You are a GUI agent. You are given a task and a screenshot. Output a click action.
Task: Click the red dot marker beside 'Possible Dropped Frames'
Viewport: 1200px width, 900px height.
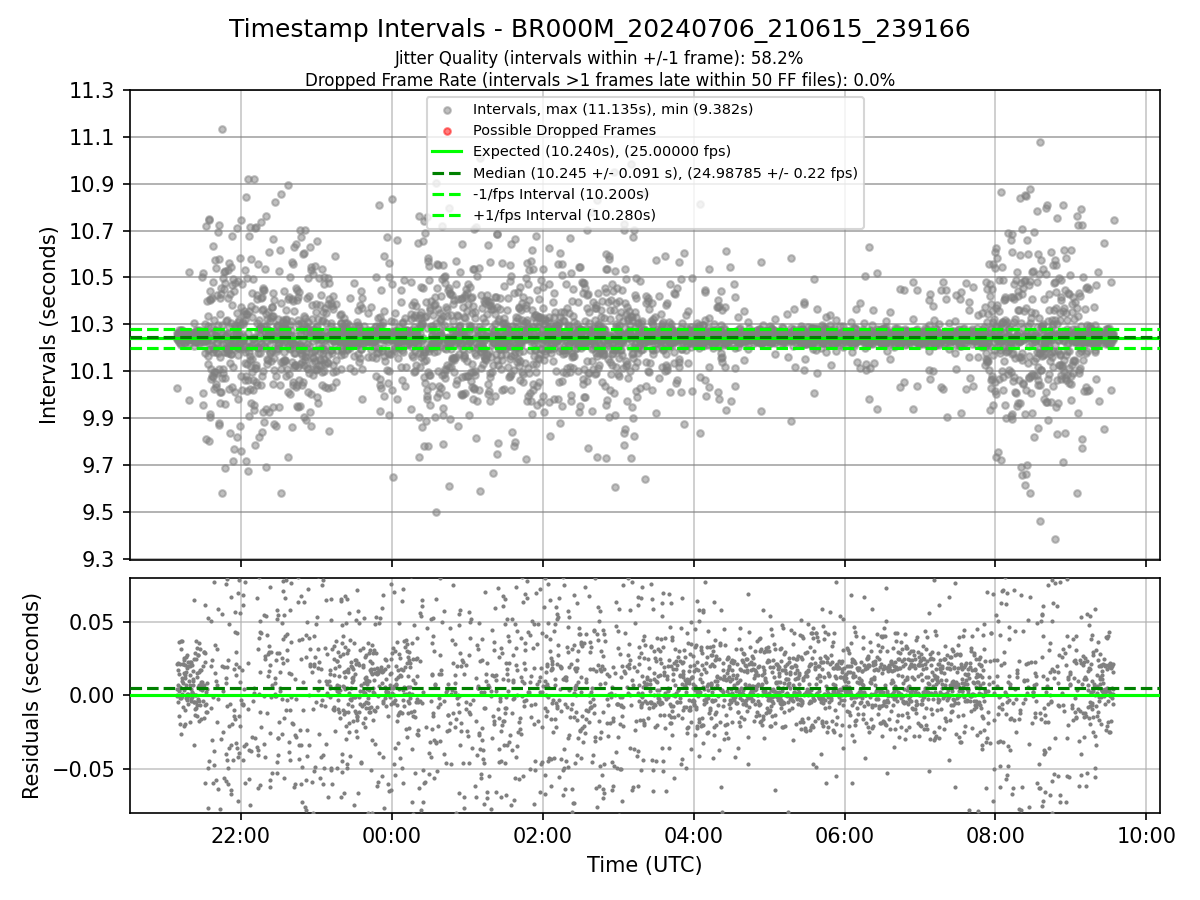pyautogui.click(x=448, y=131)
